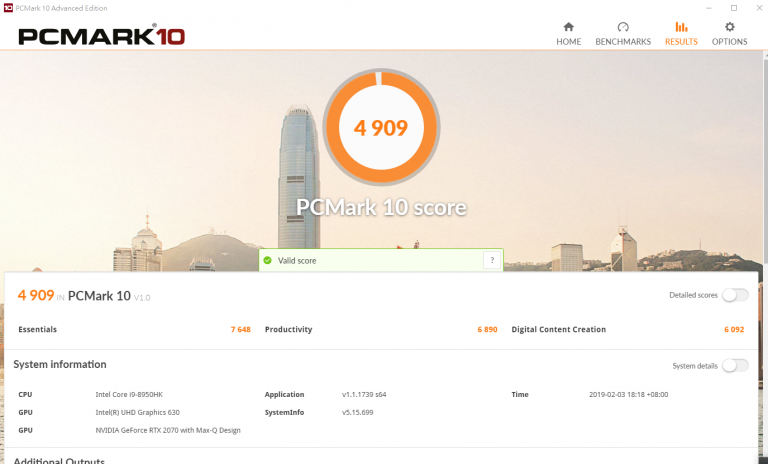
Task: Select Digital Content Creation score row
Action: point(628,329)
